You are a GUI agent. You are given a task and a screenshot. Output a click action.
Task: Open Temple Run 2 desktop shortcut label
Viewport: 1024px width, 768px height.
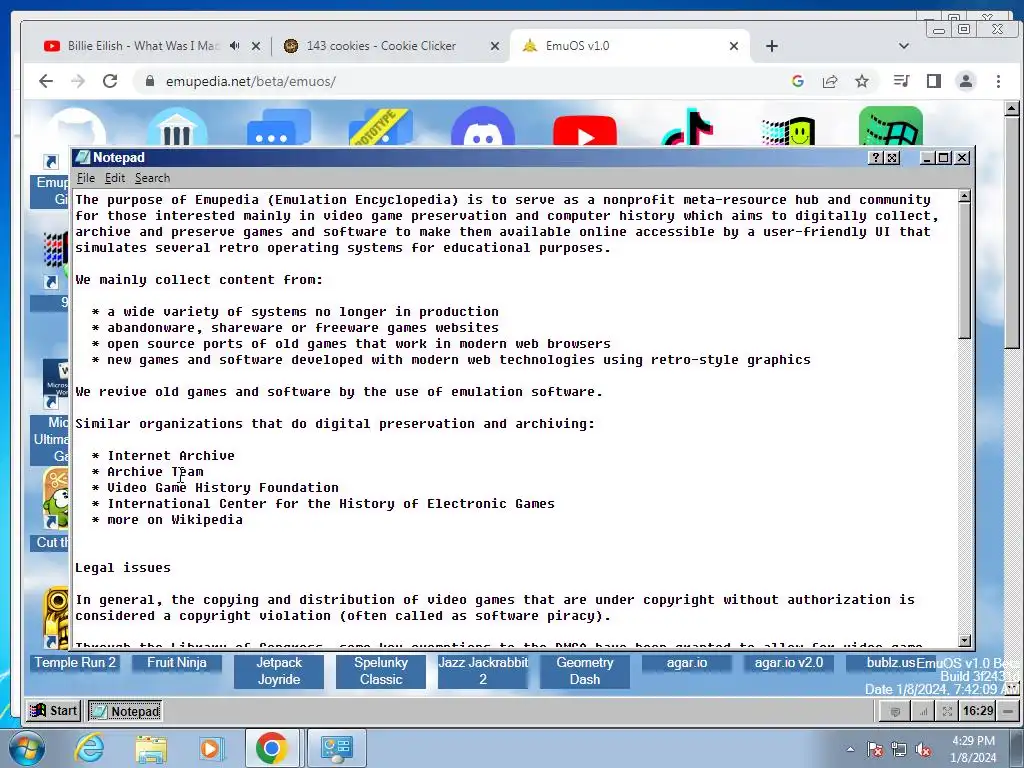pos(75,663)
